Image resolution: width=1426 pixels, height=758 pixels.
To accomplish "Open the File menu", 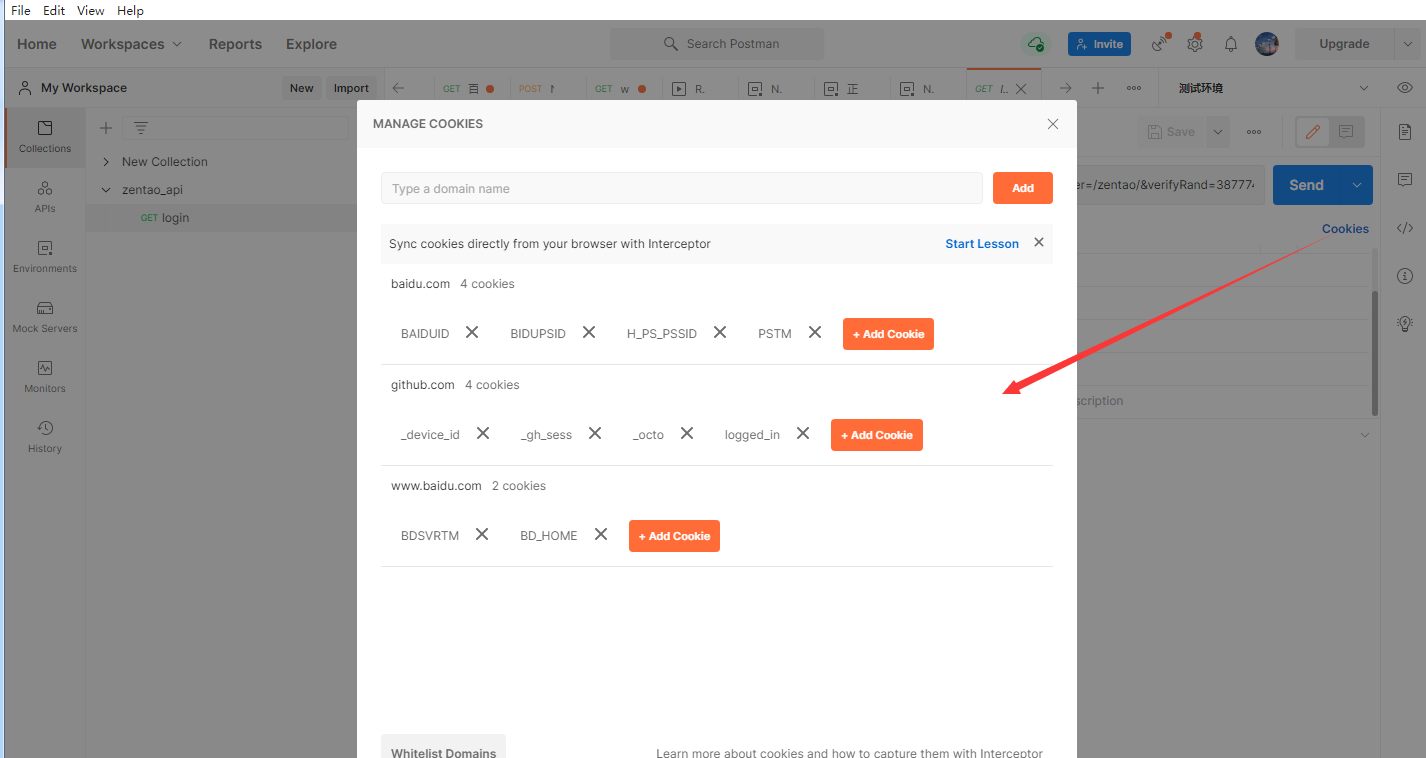I will click(x=20, y=10).
